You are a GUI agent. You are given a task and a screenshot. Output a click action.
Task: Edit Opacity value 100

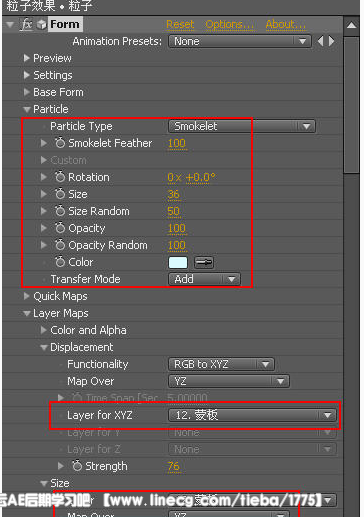tap(177, 228)
